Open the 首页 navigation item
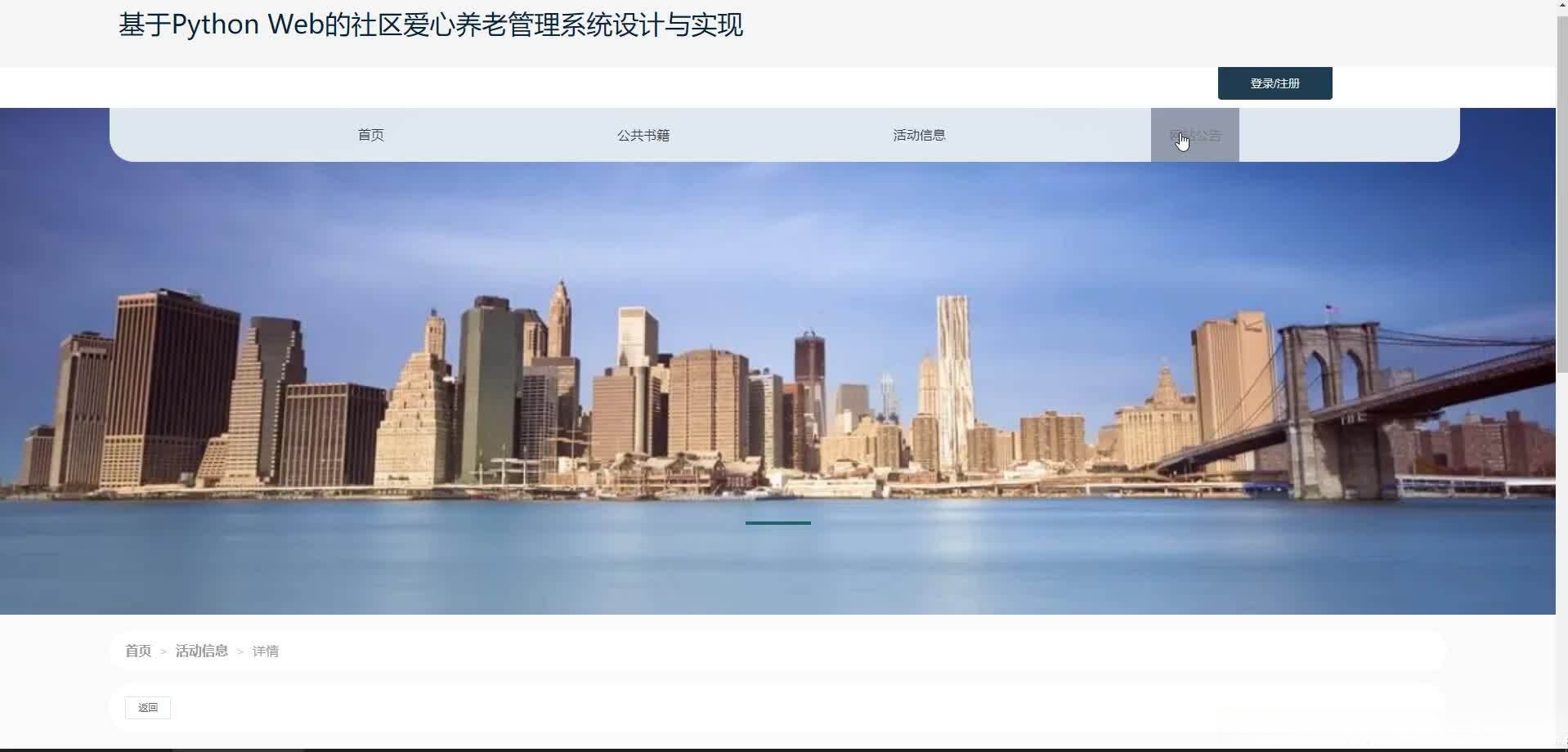 coord(370,135)
